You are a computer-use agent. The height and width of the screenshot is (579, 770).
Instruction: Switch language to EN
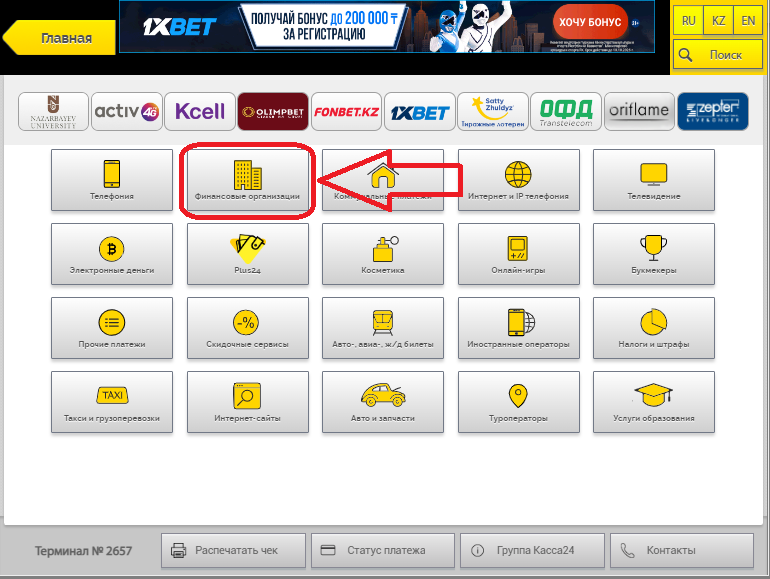tap(748, 20)
